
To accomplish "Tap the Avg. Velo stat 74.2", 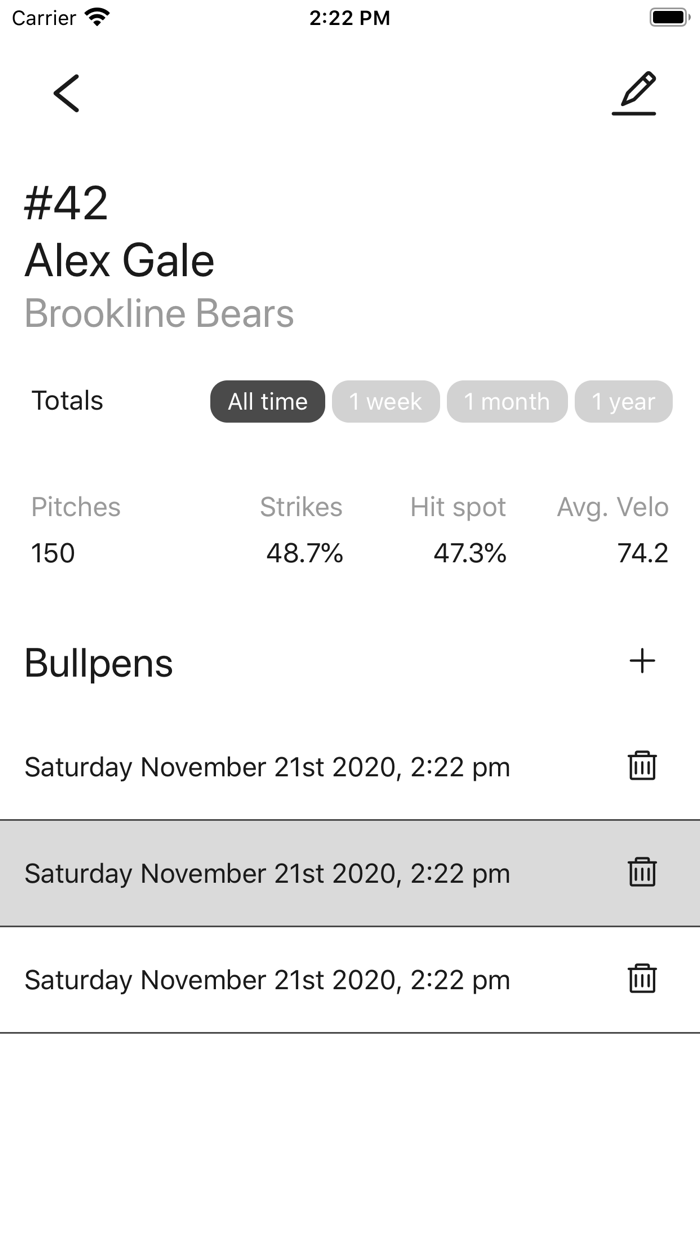I will (643, 553).
